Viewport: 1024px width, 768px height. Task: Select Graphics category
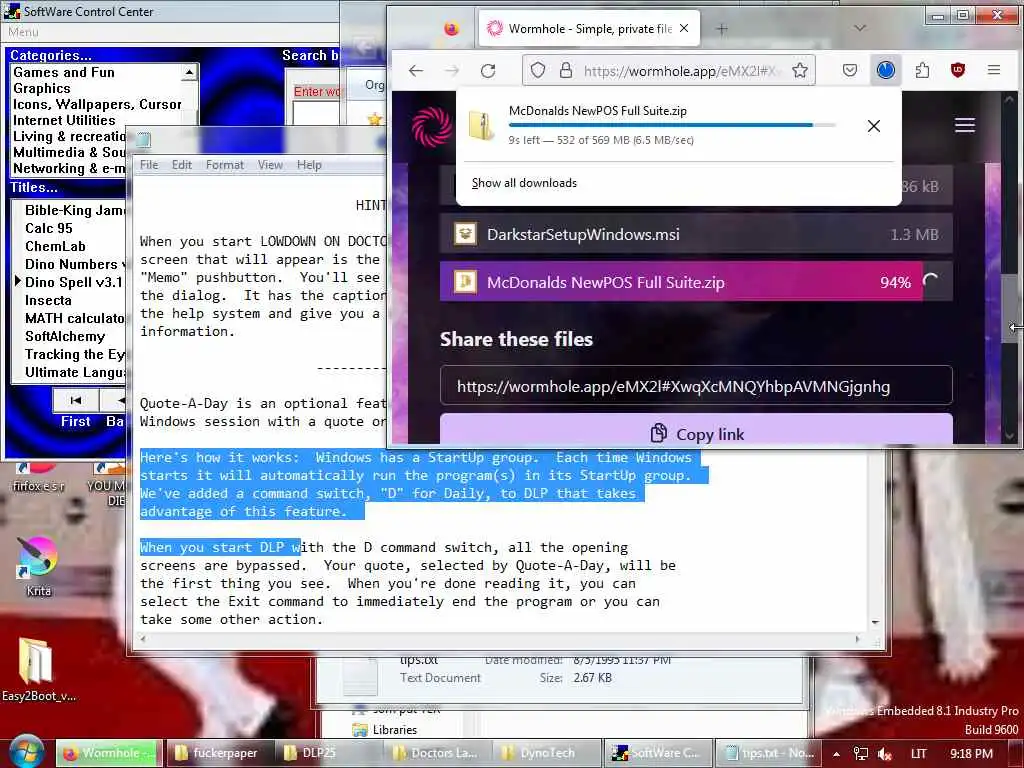[x=41, y=88]
